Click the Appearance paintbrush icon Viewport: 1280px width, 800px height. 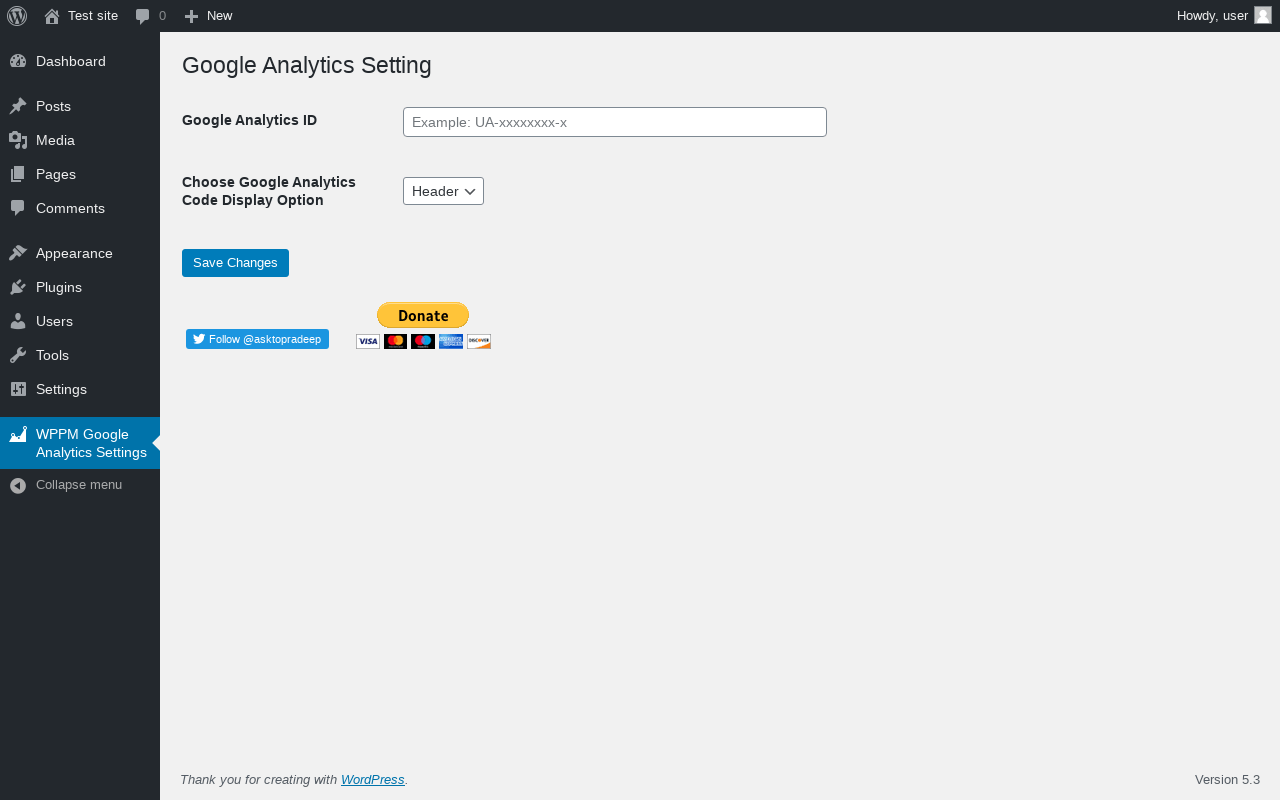[x=18, y=253]
